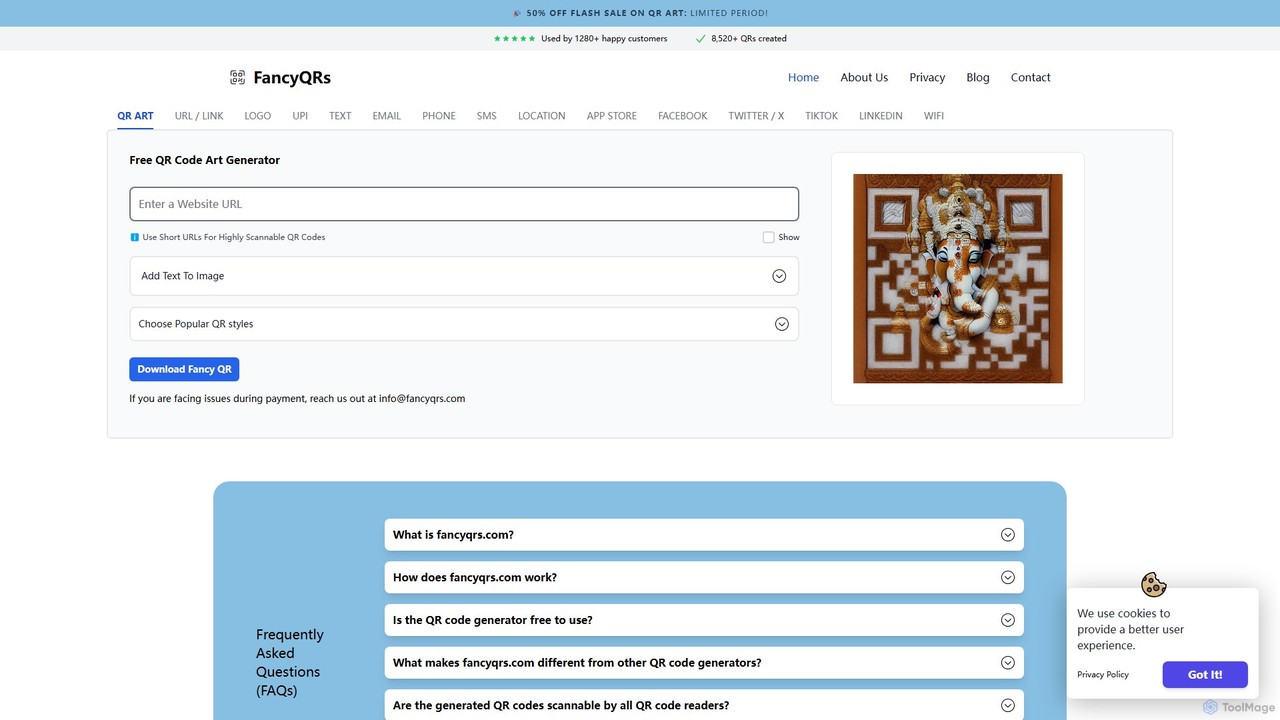Open the Privacy Policy link in cookie popup
Image resolution: width=1280 pixels, height=720 pixels.
click(1103, 675)
